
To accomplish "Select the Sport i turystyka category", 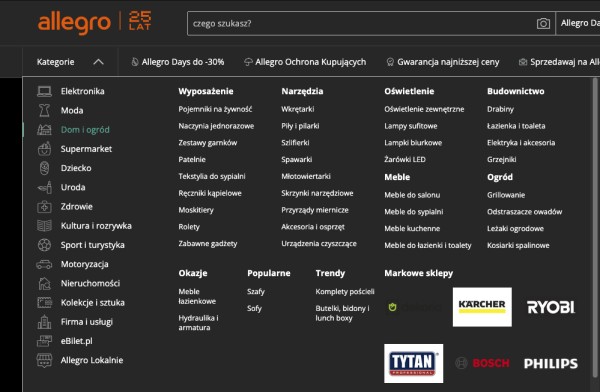I will pyautogui.click(x=93, y=245).
